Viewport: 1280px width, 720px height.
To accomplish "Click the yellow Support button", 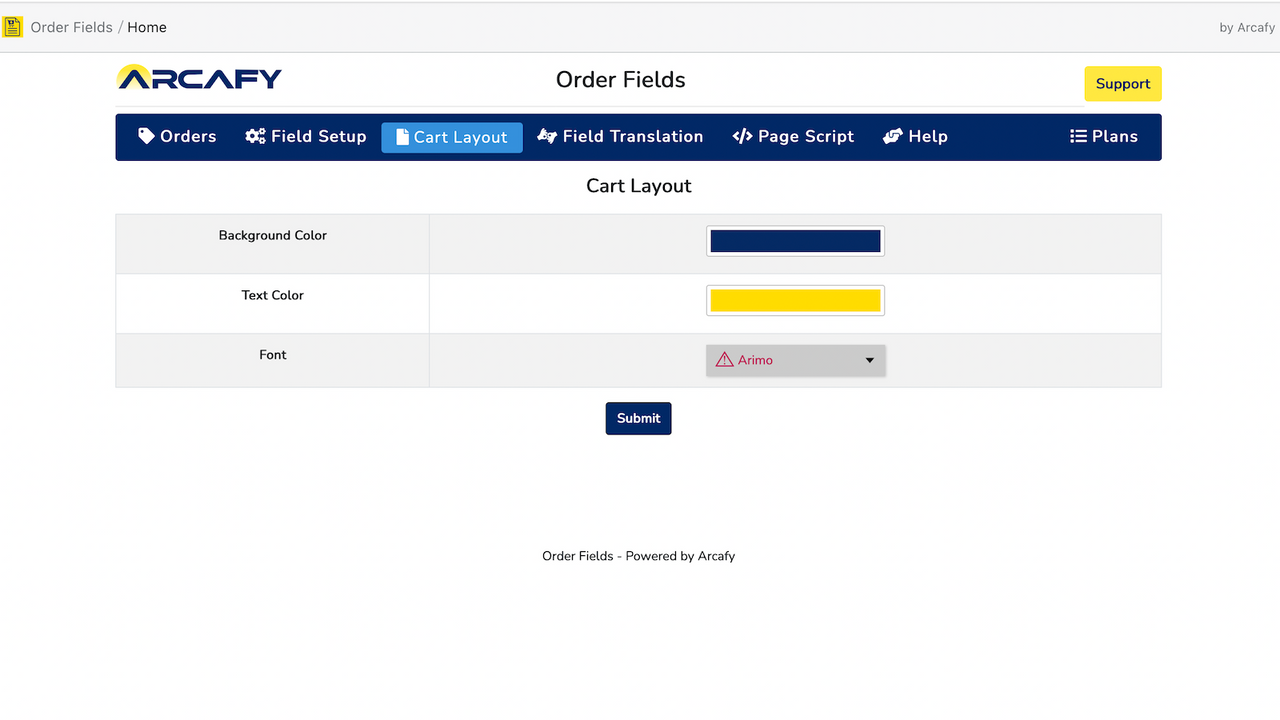I will click(x=1123, y=84).
